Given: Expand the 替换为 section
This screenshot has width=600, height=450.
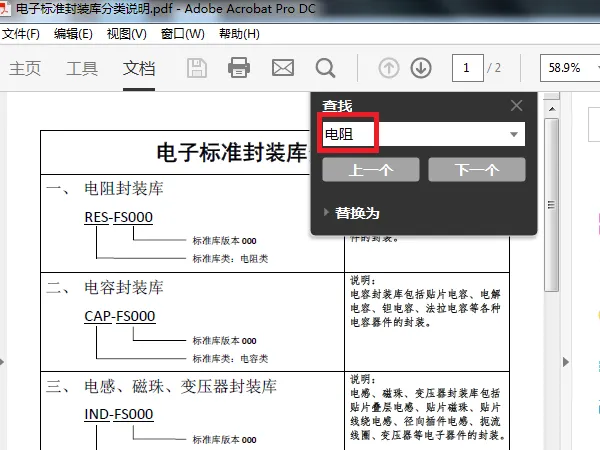Looking at the screenshot, I should [326, 212].
